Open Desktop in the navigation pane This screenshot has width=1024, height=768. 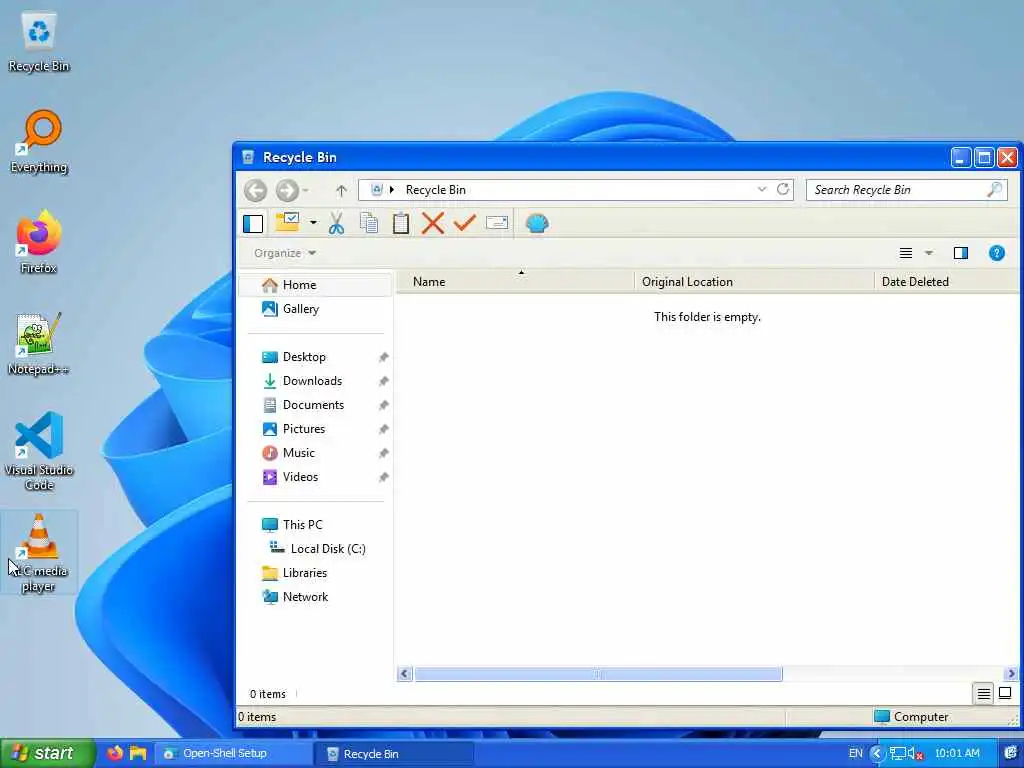(x=316, y=357)
